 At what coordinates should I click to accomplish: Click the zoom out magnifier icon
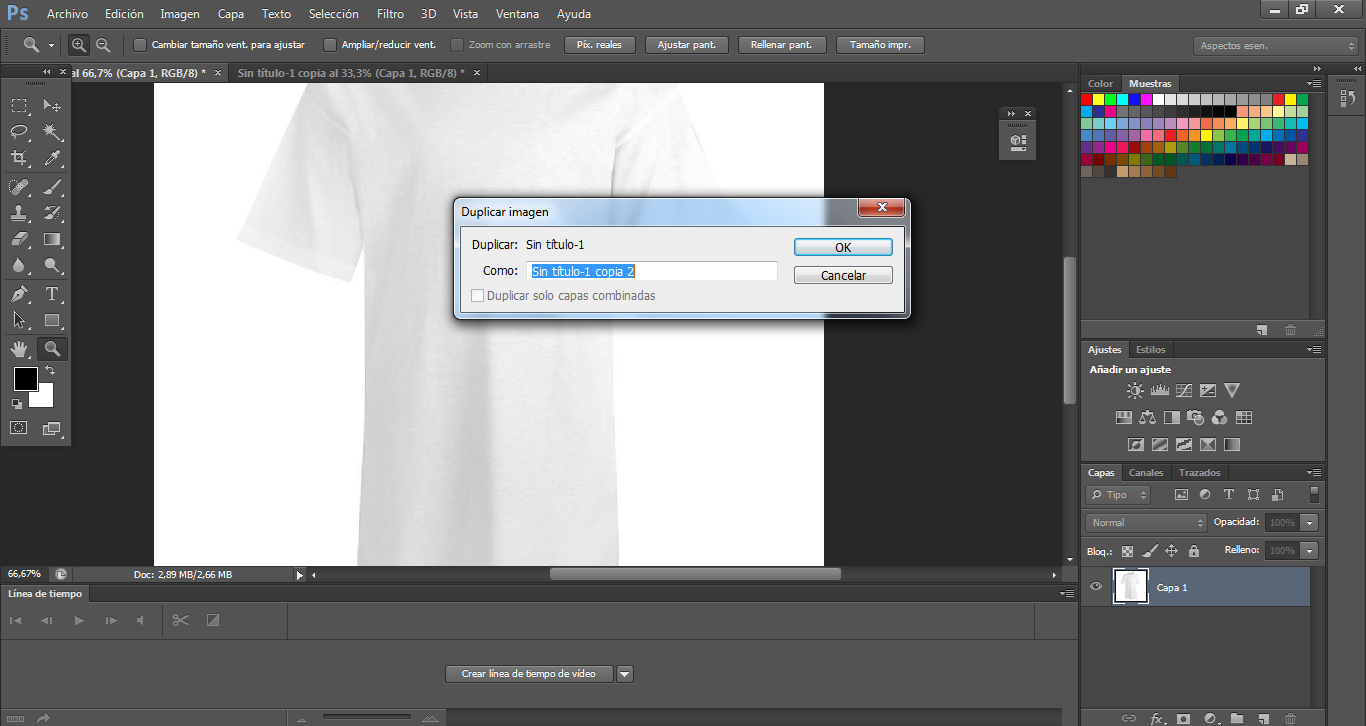pos(103,45)
